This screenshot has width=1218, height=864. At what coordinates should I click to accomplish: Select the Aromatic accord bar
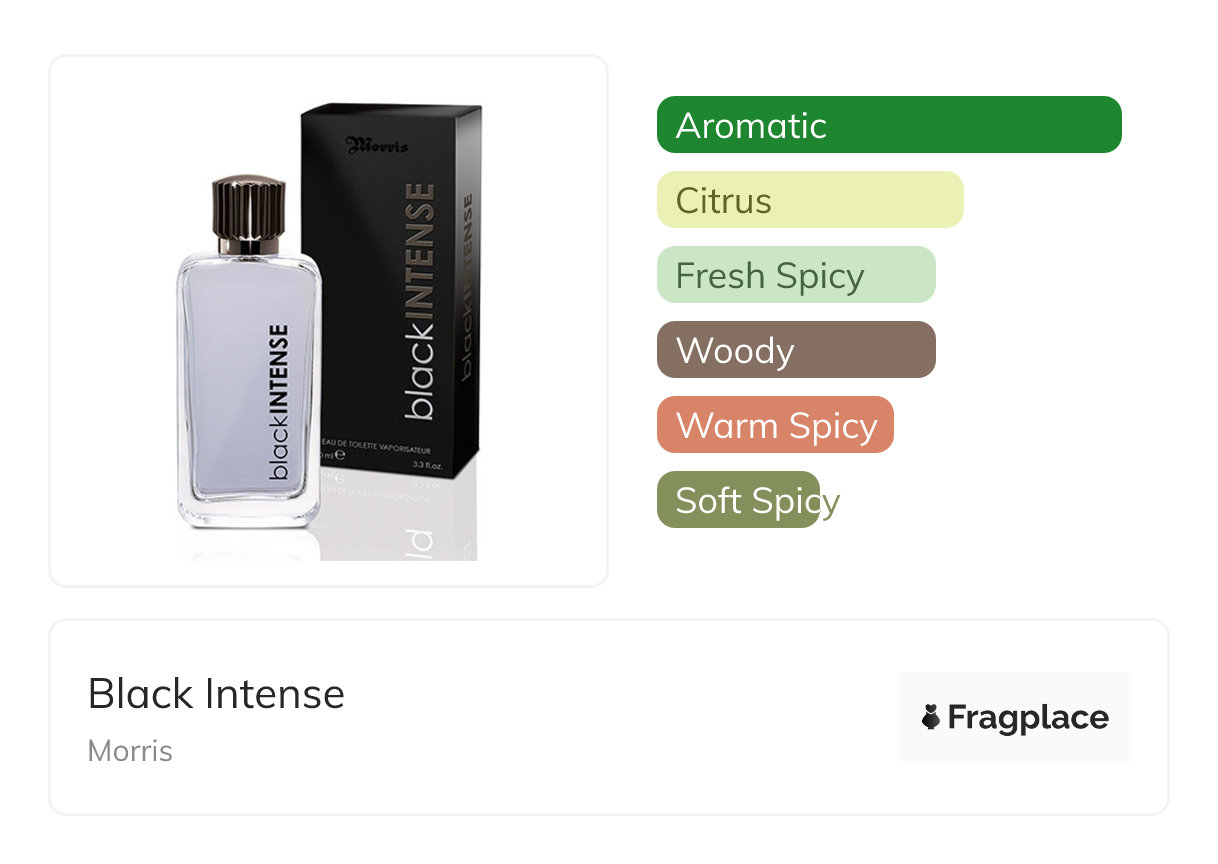(x=889, y=125)
